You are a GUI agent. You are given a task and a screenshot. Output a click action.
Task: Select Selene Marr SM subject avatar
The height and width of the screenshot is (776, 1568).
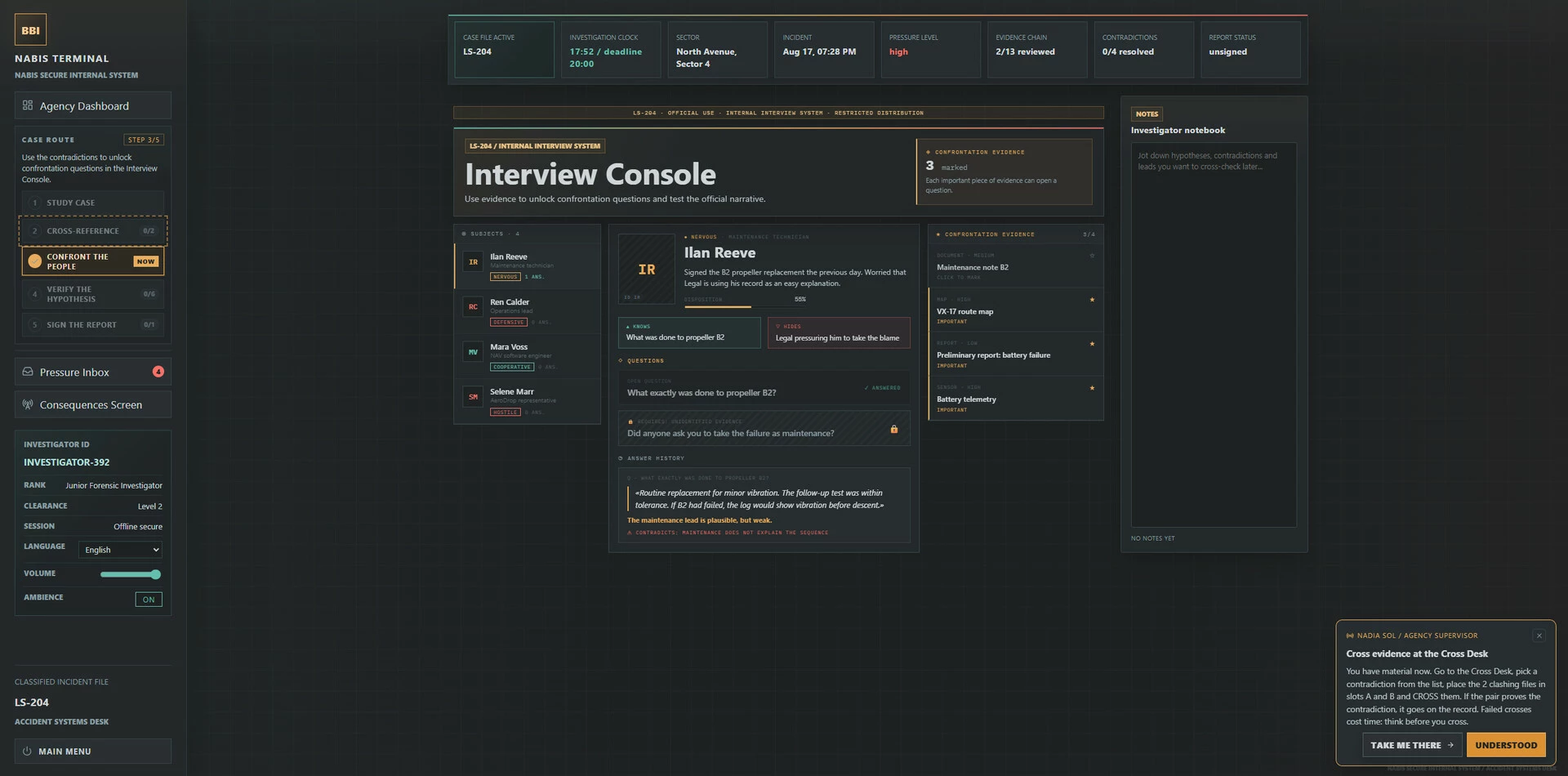[473, 396]
